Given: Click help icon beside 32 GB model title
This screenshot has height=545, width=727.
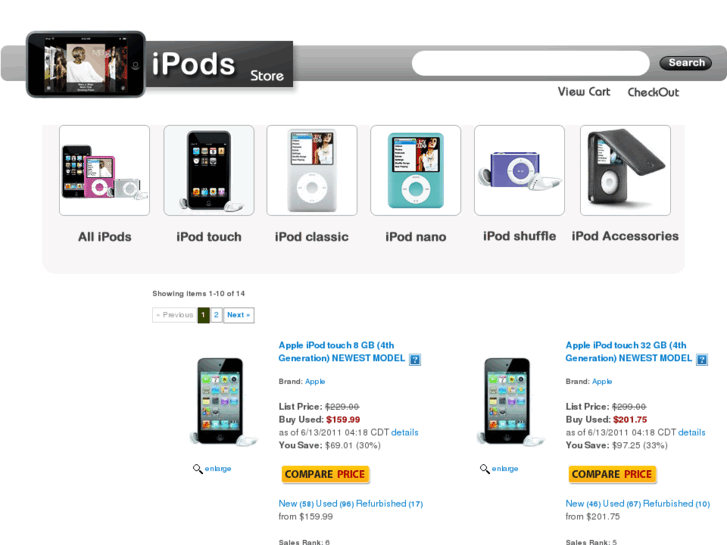Looking at the screenshot, I should pyautogui.click(x=702, y=360).
